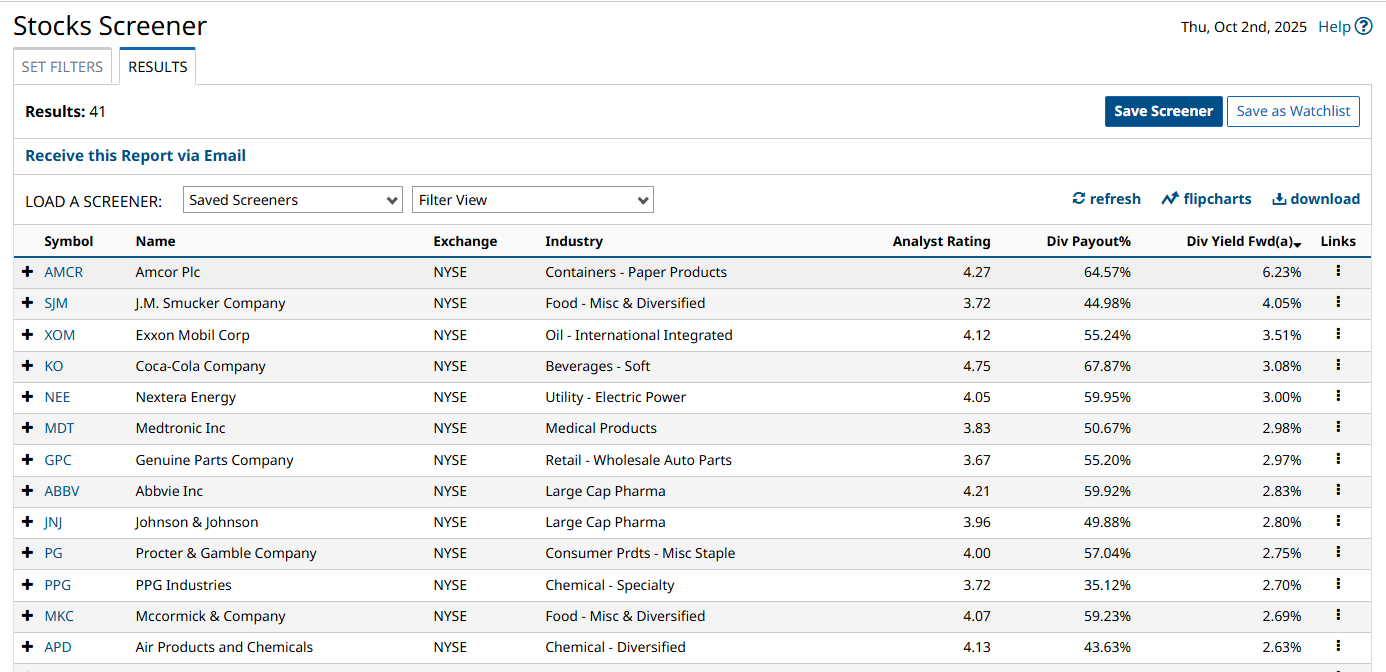Open links menu for Amcor Plc row
This screenshot has height=672, width=1386.
coord(1338,271)
